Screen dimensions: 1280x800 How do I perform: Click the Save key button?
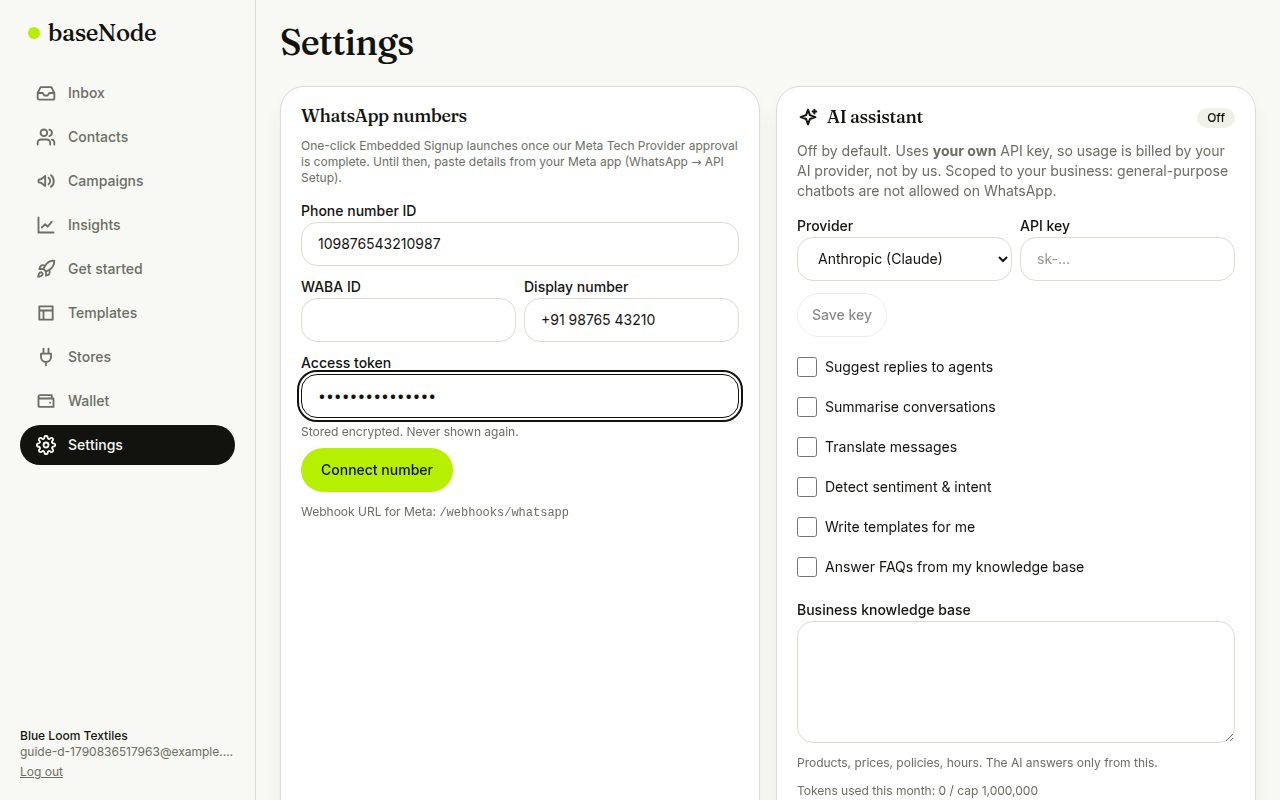pos(842,315)
